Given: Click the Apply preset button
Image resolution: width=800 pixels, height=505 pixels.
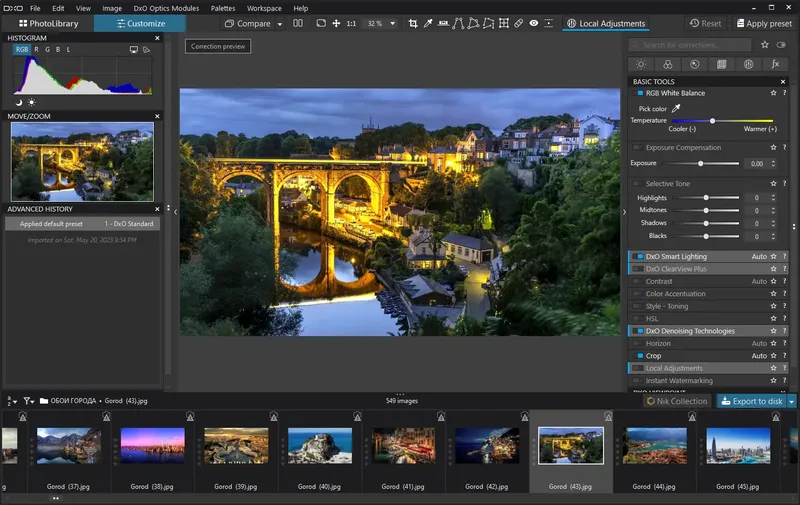Looking at the screenshot, I should [764, 23].
